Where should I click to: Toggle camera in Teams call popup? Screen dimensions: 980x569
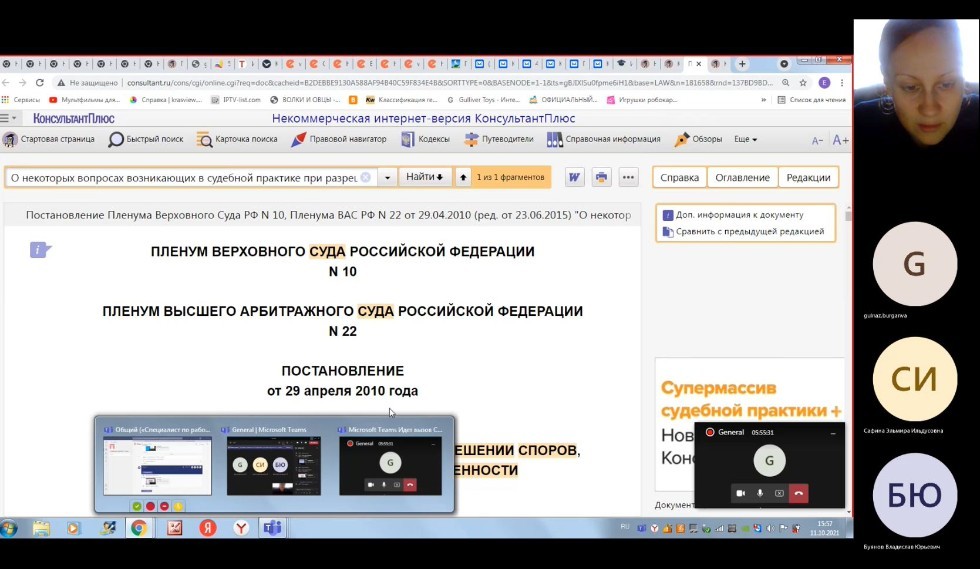[x=741, y=493]
